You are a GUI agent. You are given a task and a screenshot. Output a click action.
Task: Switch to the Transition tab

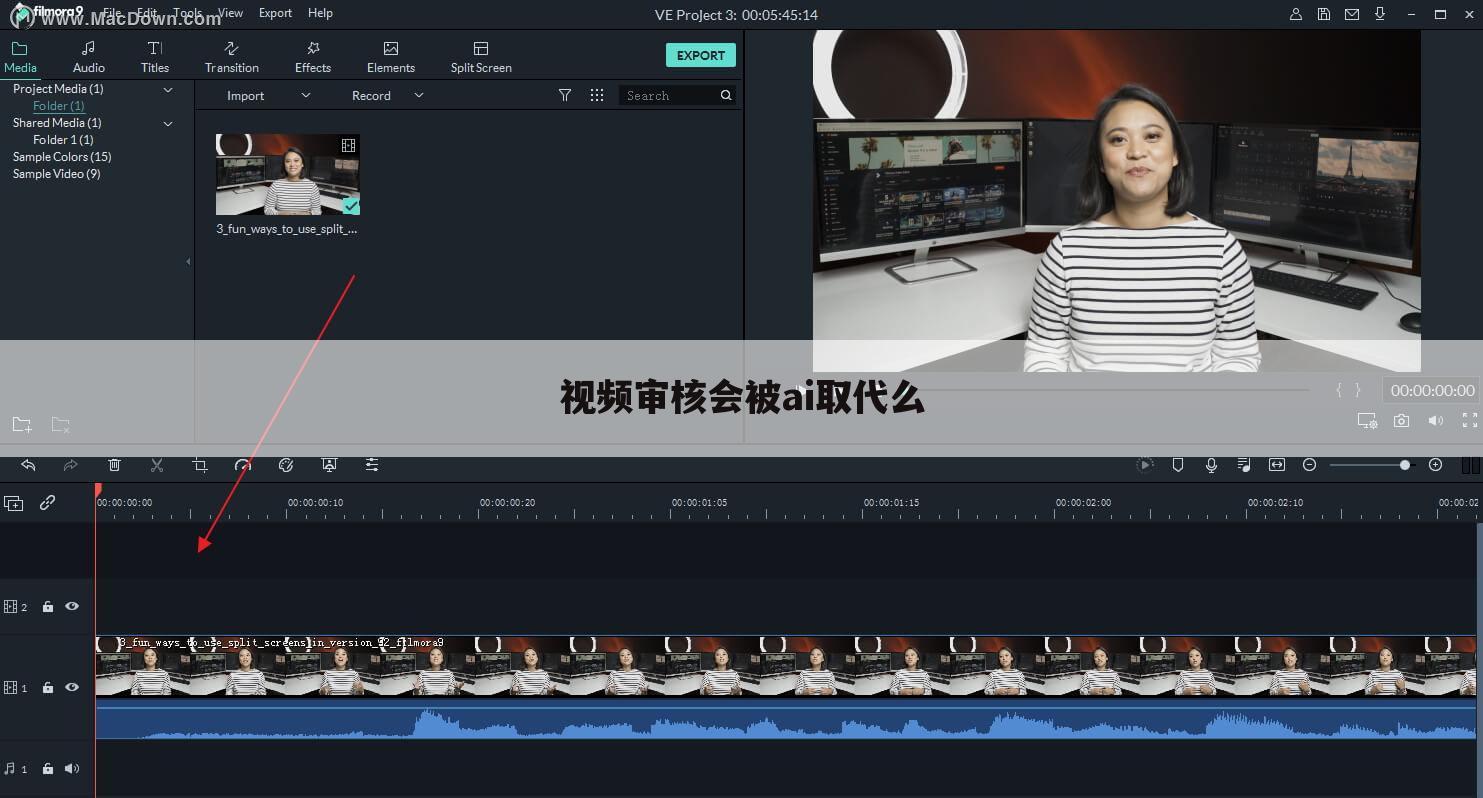tap(232, 57)
